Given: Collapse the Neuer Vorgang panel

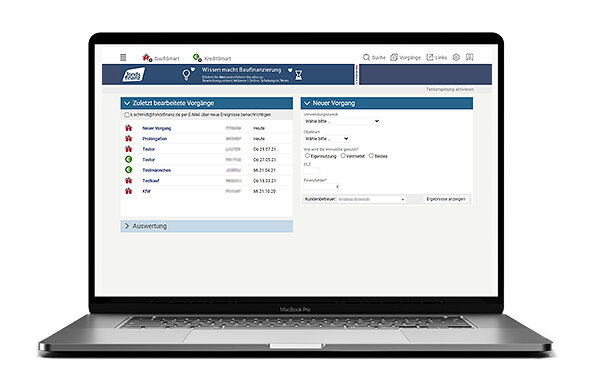Looking at the screenshot, I should [307, 103].
